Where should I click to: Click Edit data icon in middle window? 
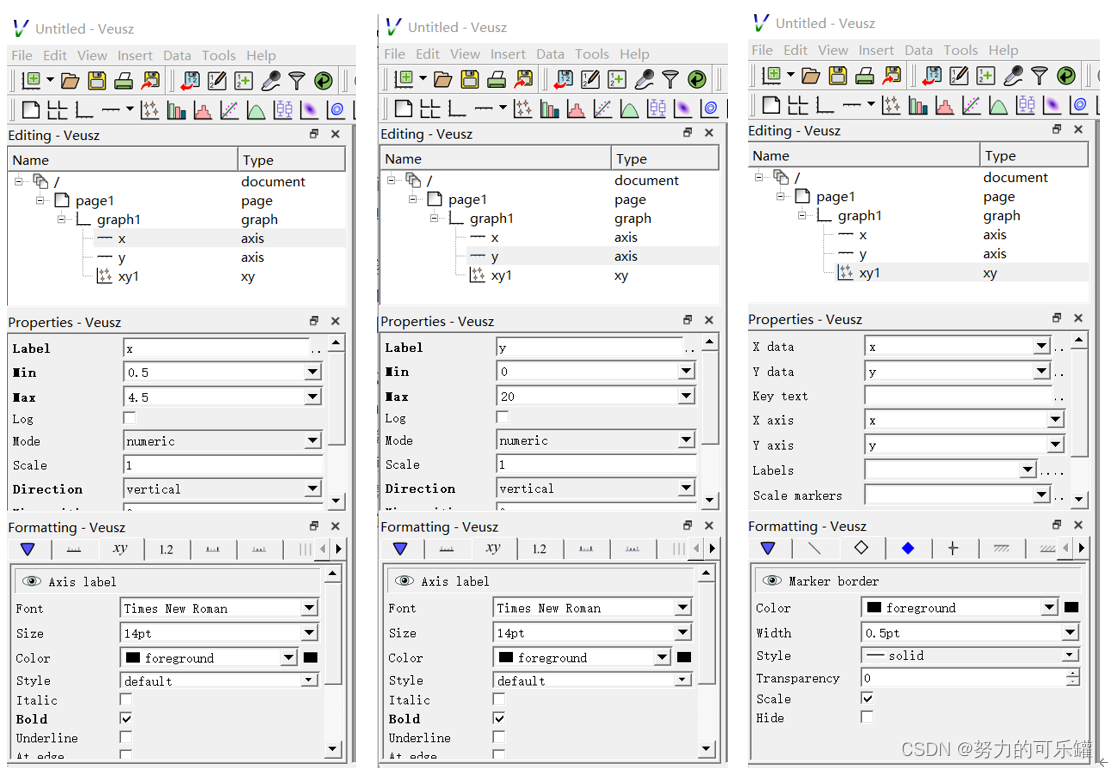(590, 79)
